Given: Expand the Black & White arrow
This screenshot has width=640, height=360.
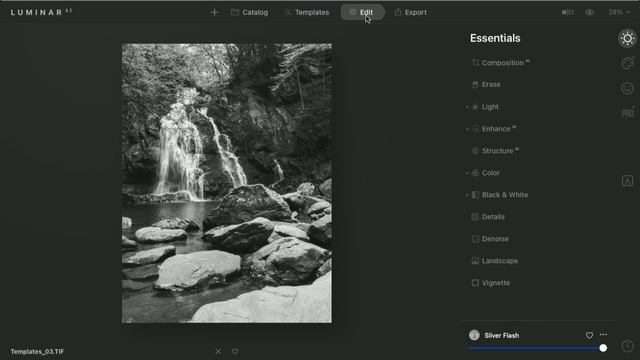Looking at the screenshot, I should 467,195.
